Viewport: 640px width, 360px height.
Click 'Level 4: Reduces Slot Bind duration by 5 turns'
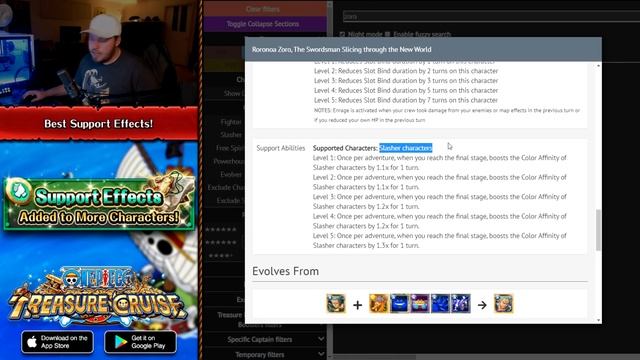click(406, 90)
